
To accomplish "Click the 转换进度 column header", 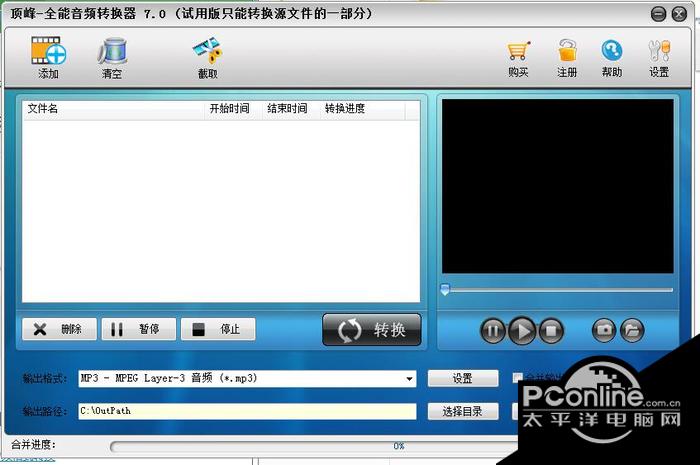I will click(362, 109).
